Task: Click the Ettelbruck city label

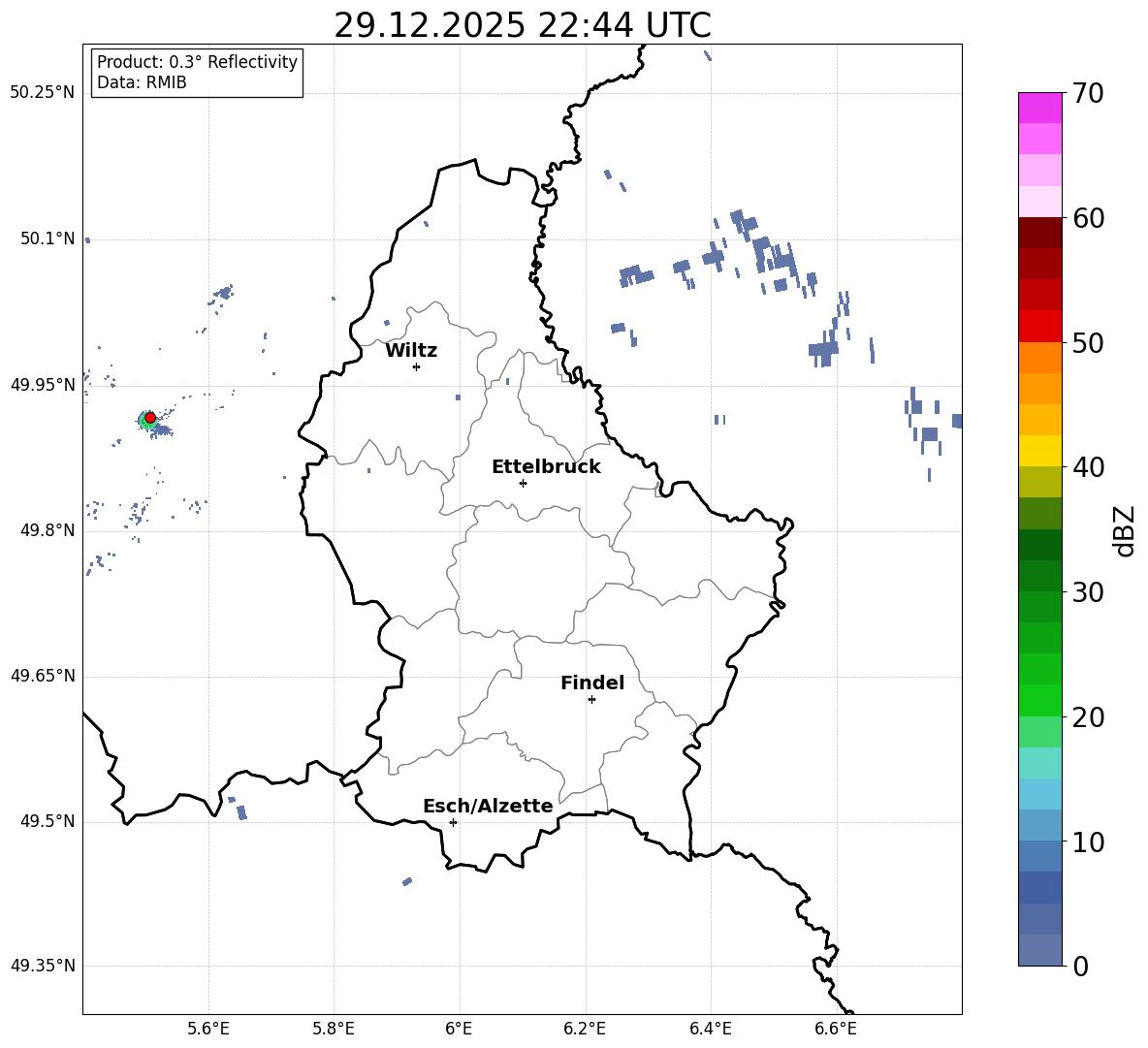Action: point(546,467)
